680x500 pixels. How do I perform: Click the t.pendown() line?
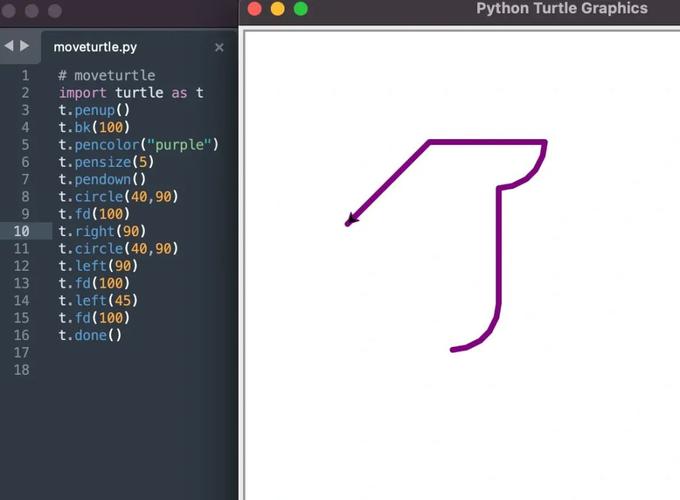click(x=102, y=180)
